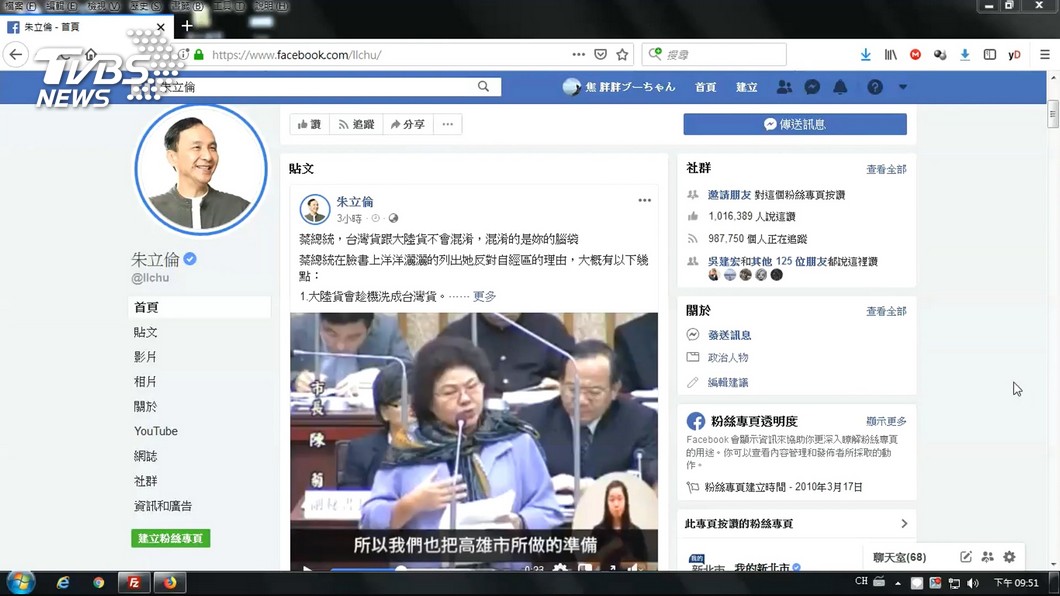The image size is (1060, 596).
Task: Click the 追蹤 follow button
Action: point(356,124)
